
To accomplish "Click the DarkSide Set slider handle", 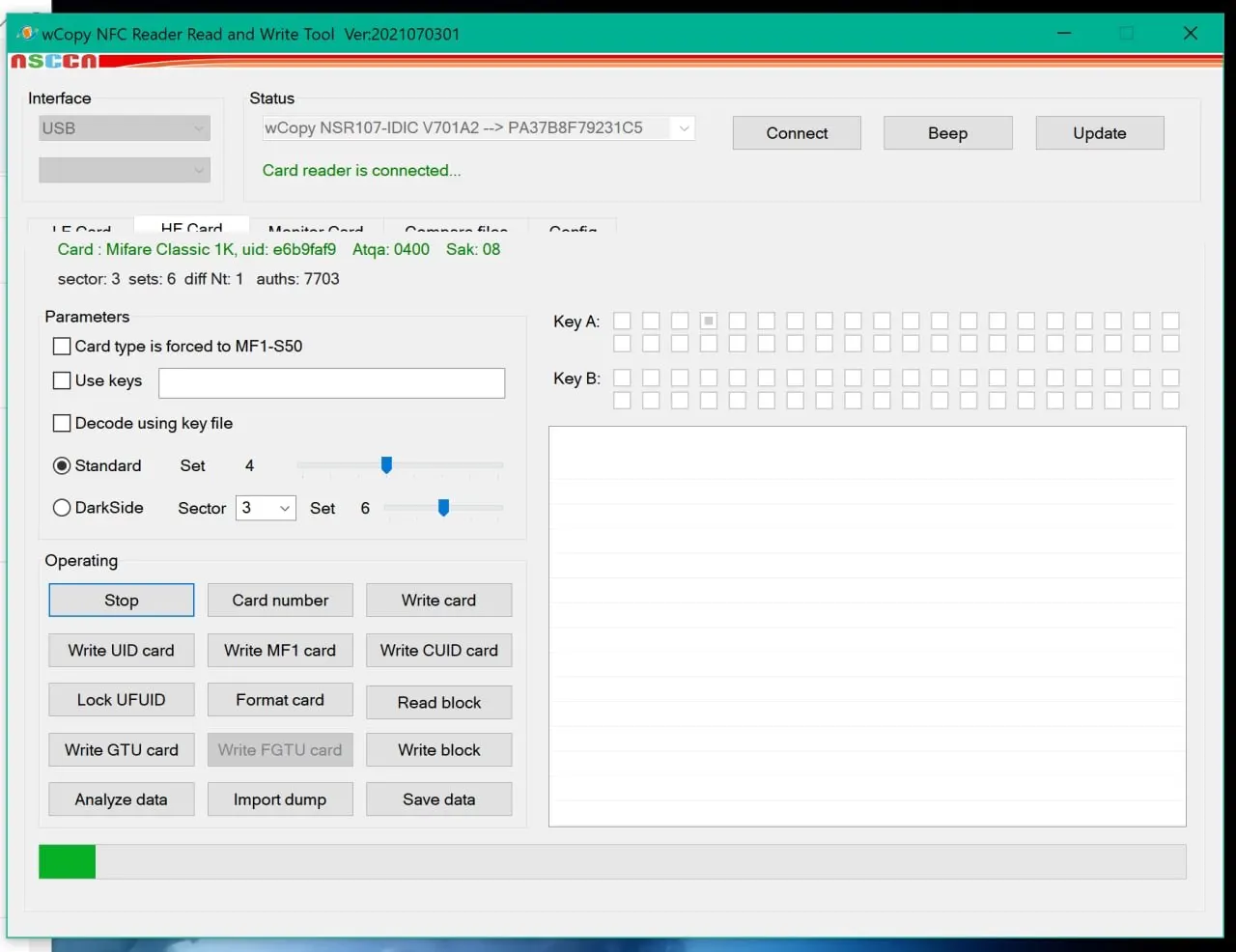I will (x=443, y=508).
